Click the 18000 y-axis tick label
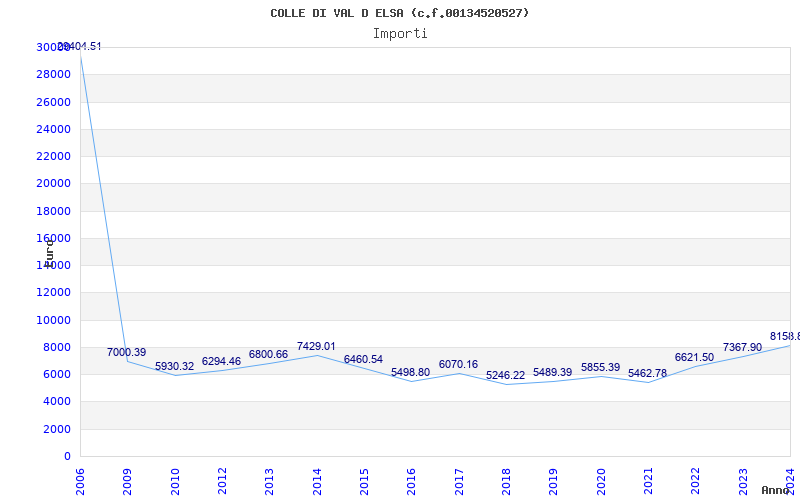The width and height of the screenshot is (800, 500). pos(54,211)
